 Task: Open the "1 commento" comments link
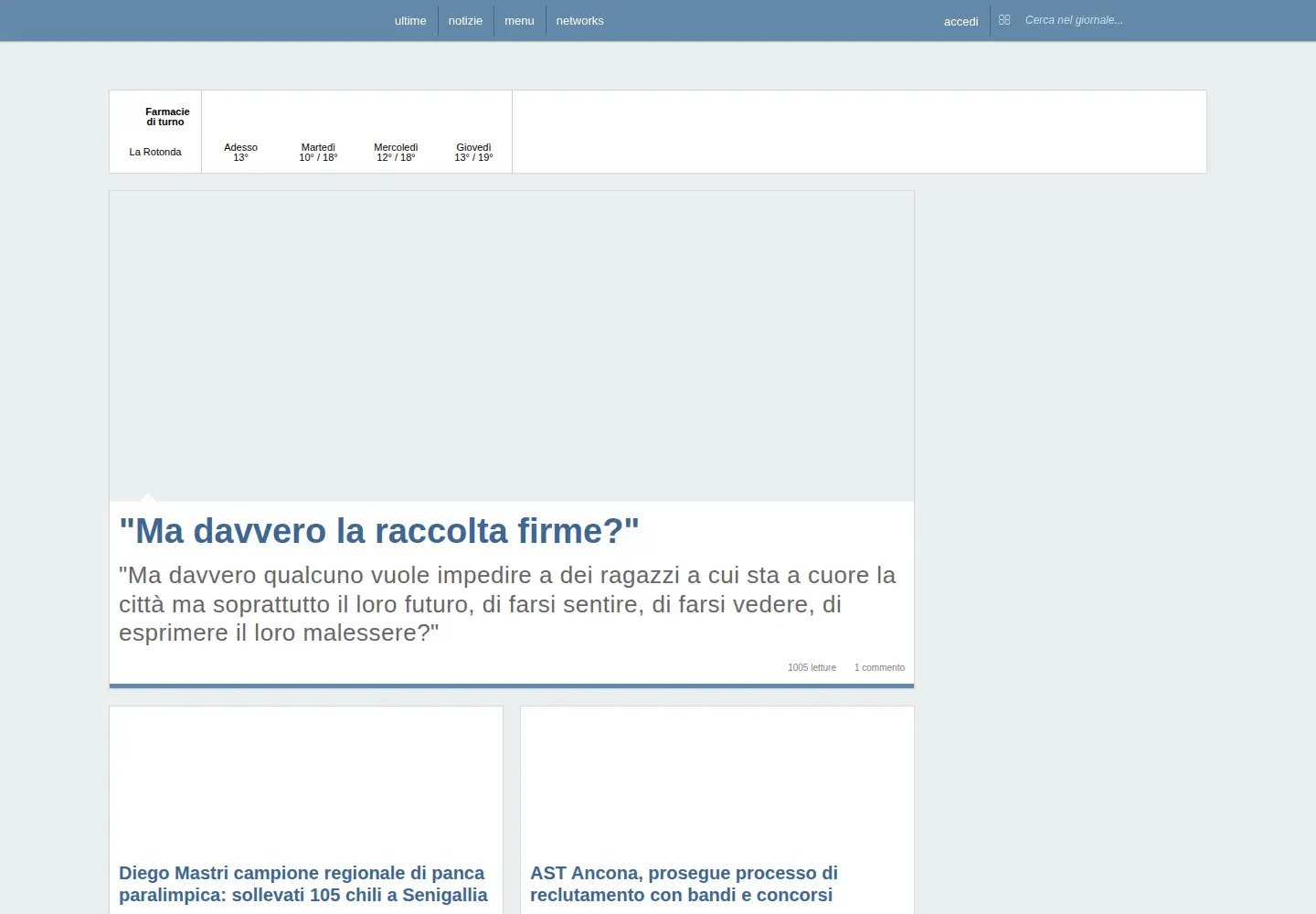(x=879, y=667)
